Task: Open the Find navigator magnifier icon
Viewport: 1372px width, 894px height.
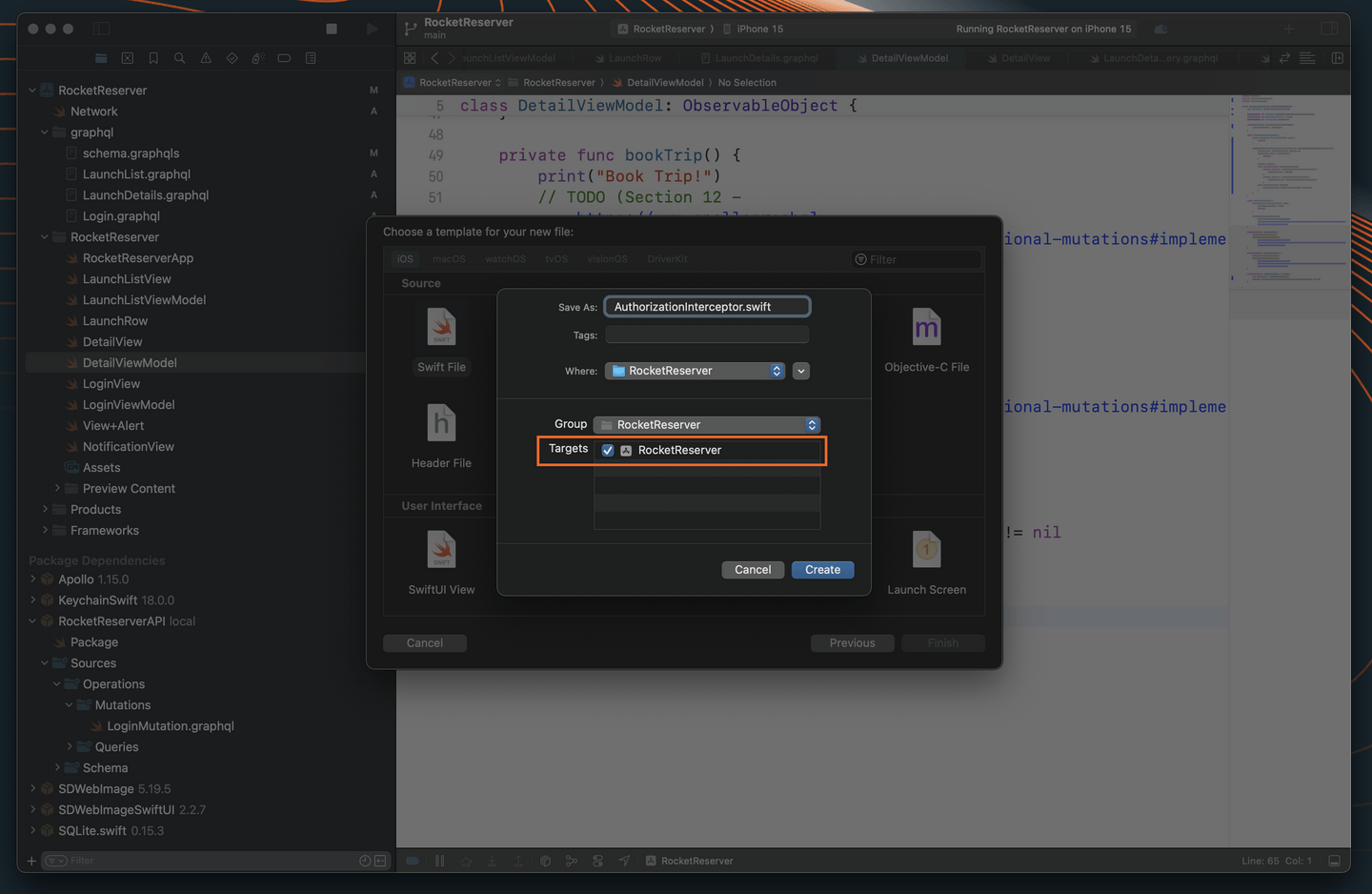Action: tap(179, 58)
